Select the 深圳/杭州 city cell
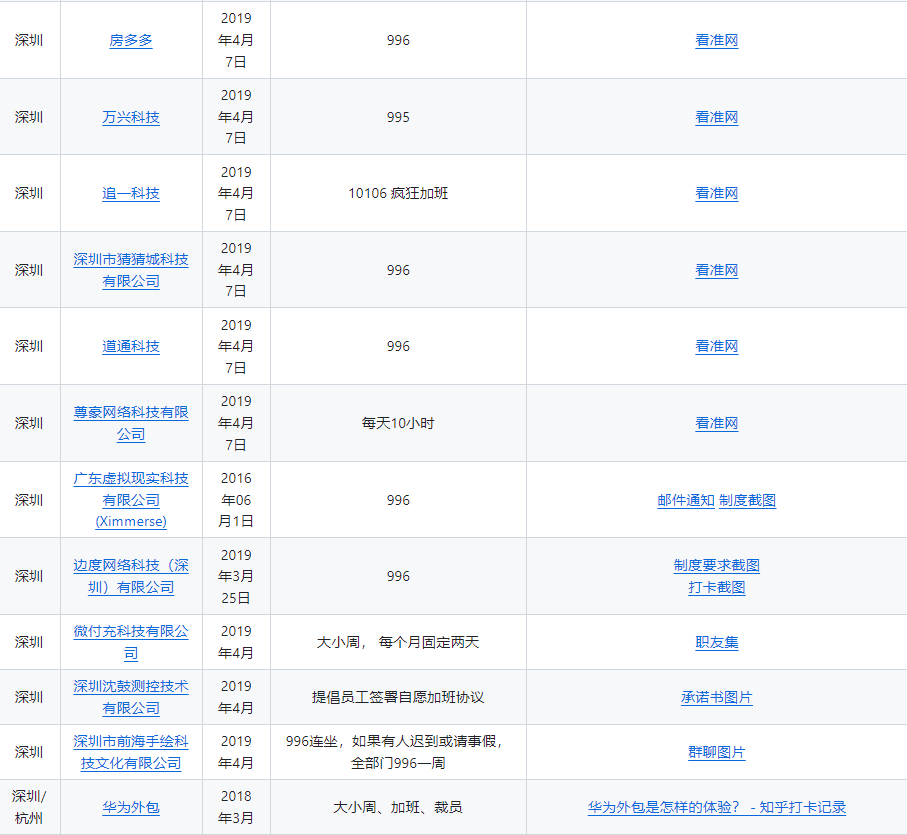This screenshot has width=907, height=835. 30,807
